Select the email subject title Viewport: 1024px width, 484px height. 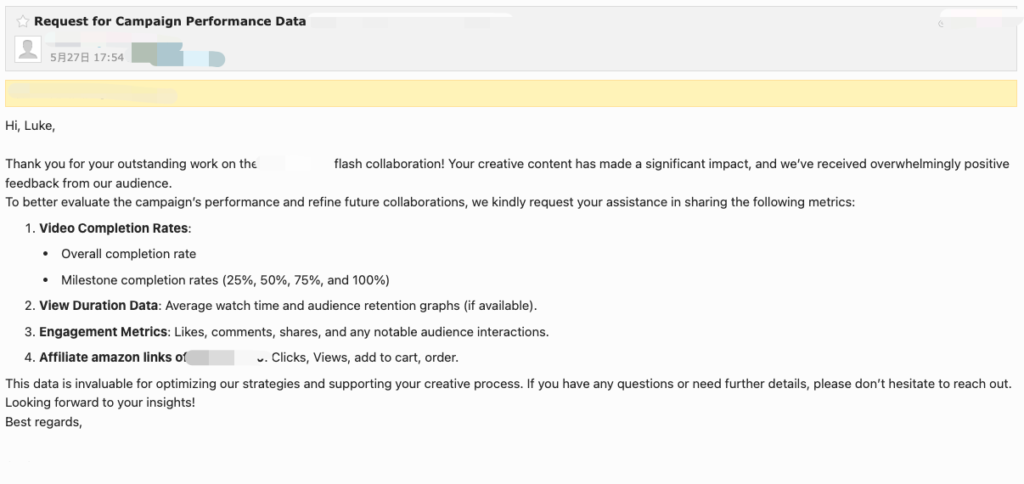point(170,21)
